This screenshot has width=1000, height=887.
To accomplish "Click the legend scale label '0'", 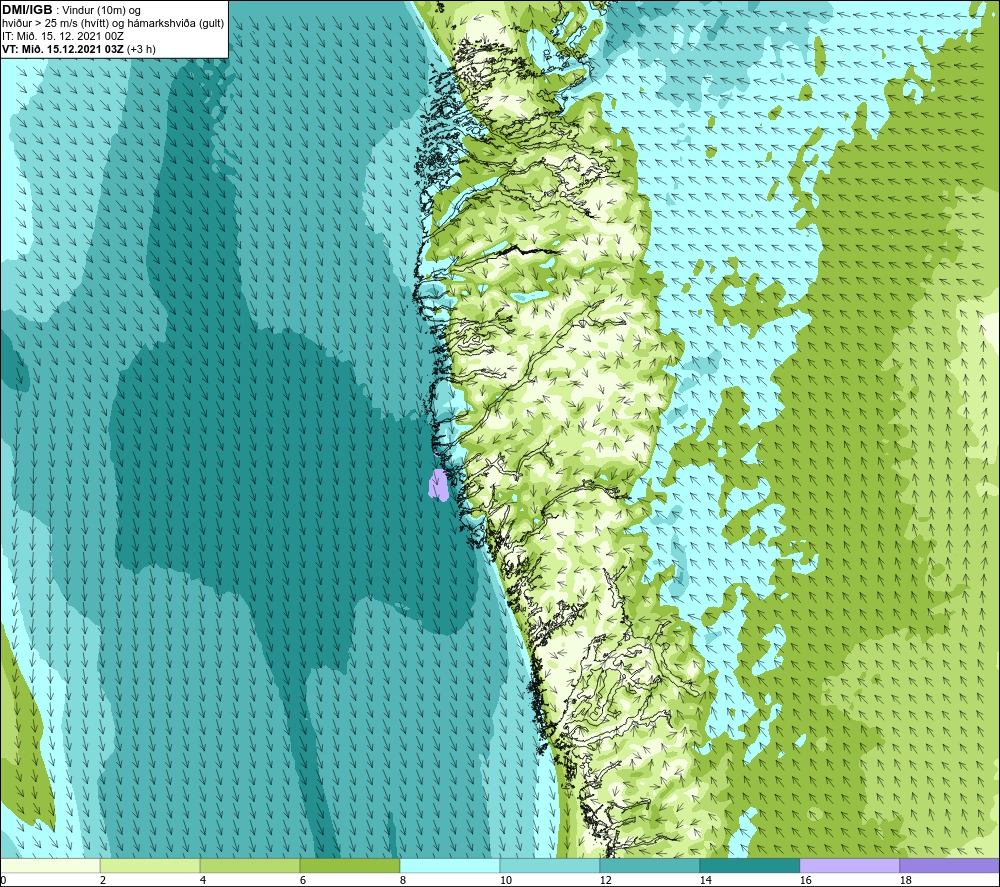I will click(x=3, y=880).
